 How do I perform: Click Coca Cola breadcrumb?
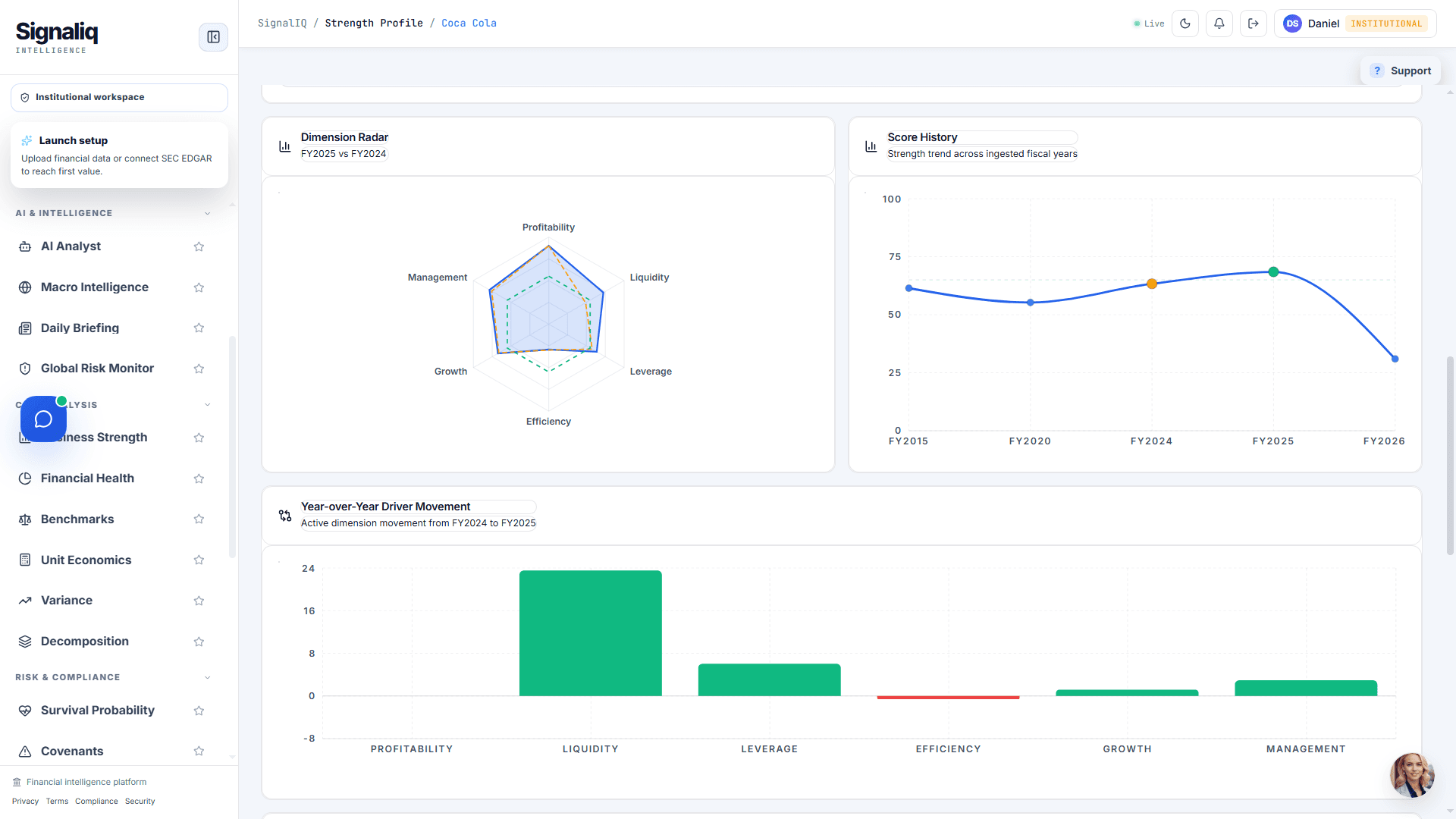point(469,23)
